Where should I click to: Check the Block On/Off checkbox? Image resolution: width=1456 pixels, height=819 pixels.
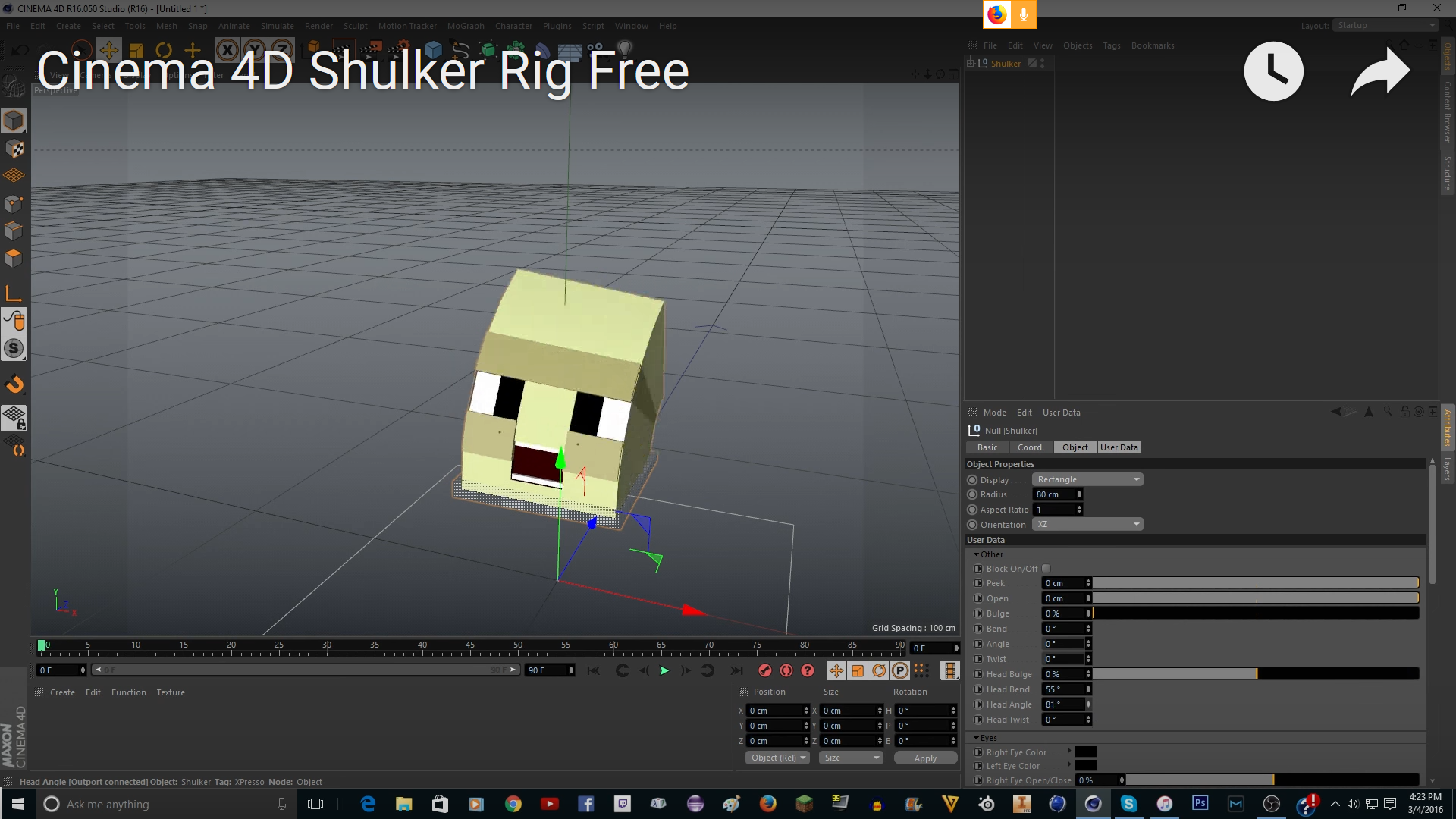pyautogui.click(x=1046, y=569)
